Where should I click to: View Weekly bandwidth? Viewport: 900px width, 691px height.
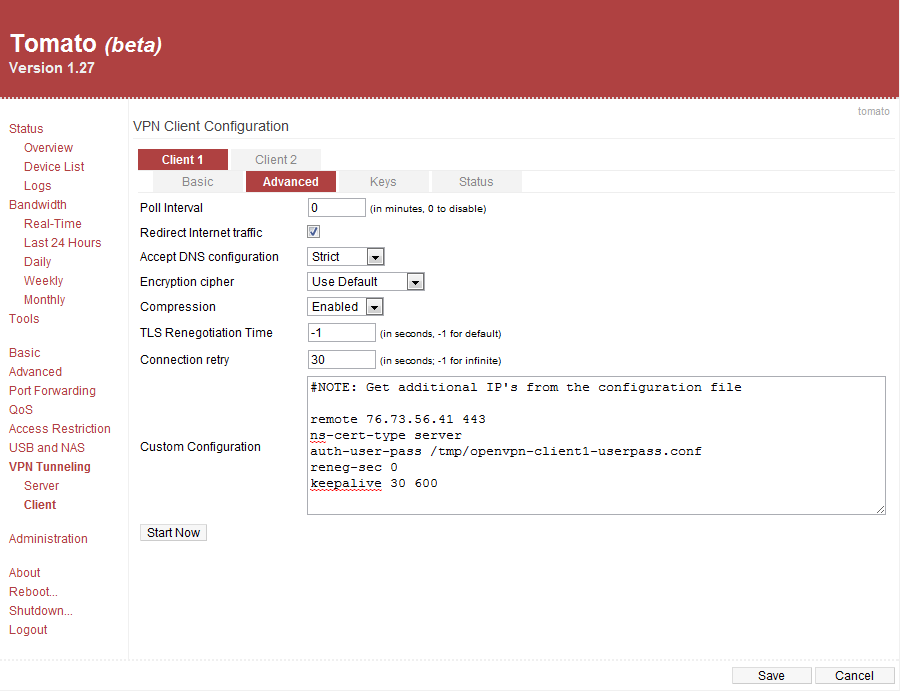click(43, 281)
